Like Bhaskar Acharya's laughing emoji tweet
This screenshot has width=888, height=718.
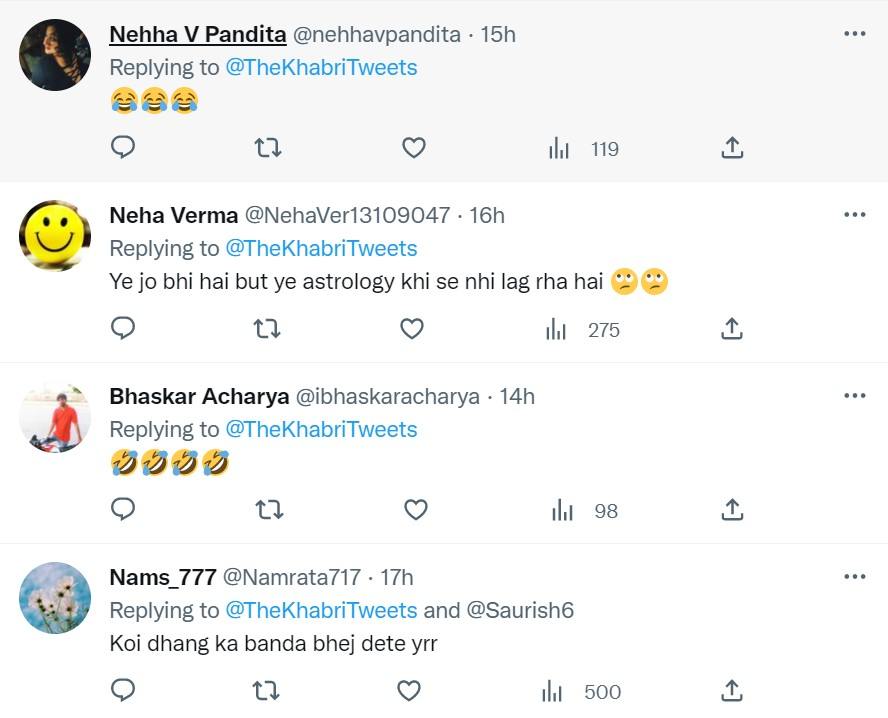point(414,510)
